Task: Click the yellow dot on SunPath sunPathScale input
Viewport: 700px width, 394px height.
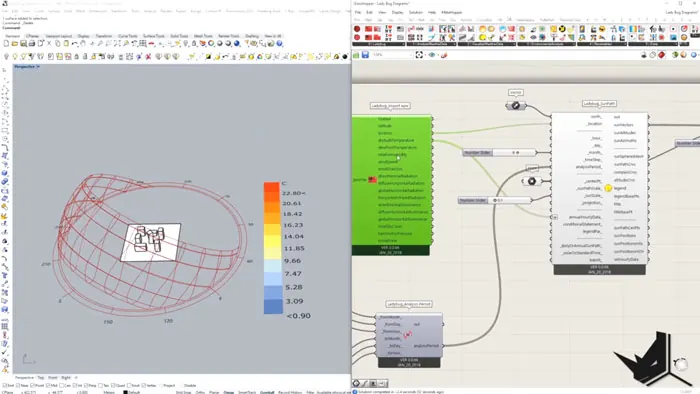Action: [x=608, y=188]
